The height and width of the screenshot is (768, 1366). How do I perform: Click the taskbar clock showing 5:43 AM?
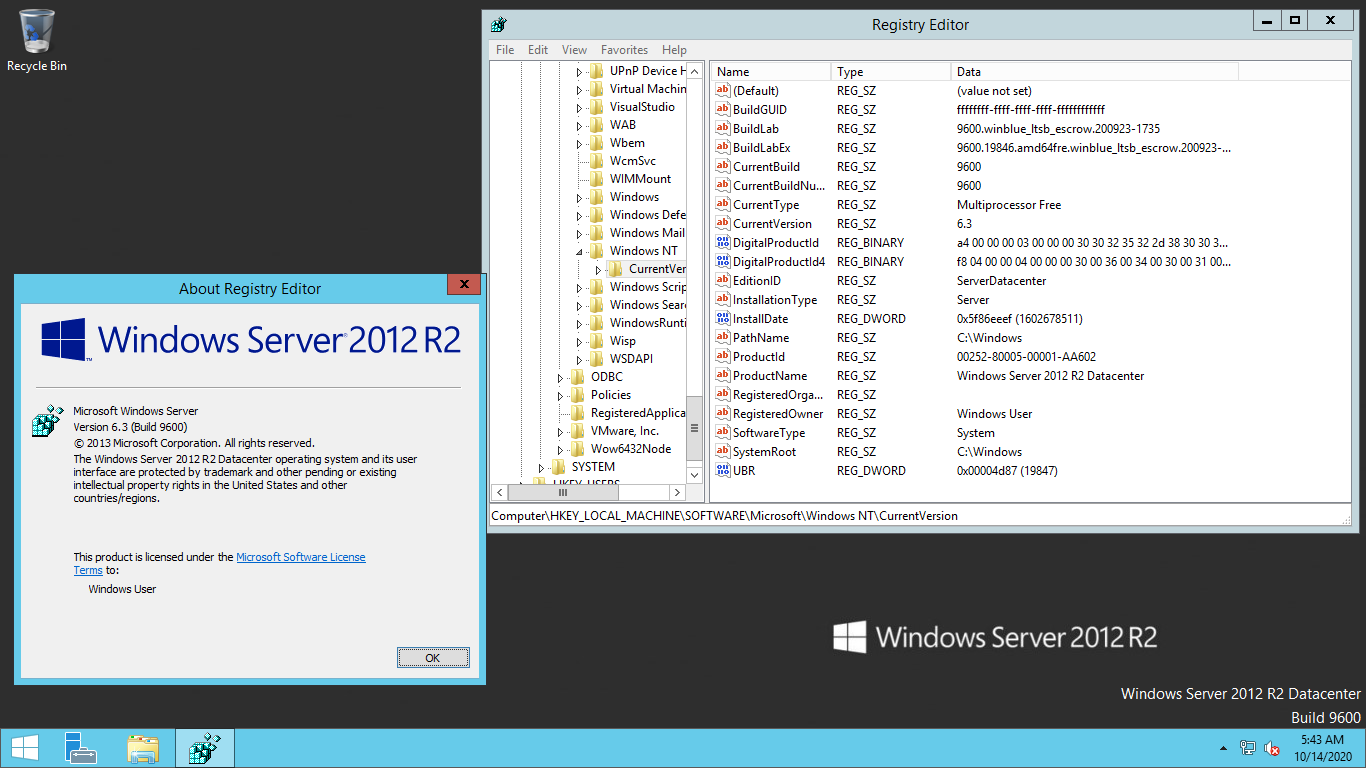[1321, 748]
